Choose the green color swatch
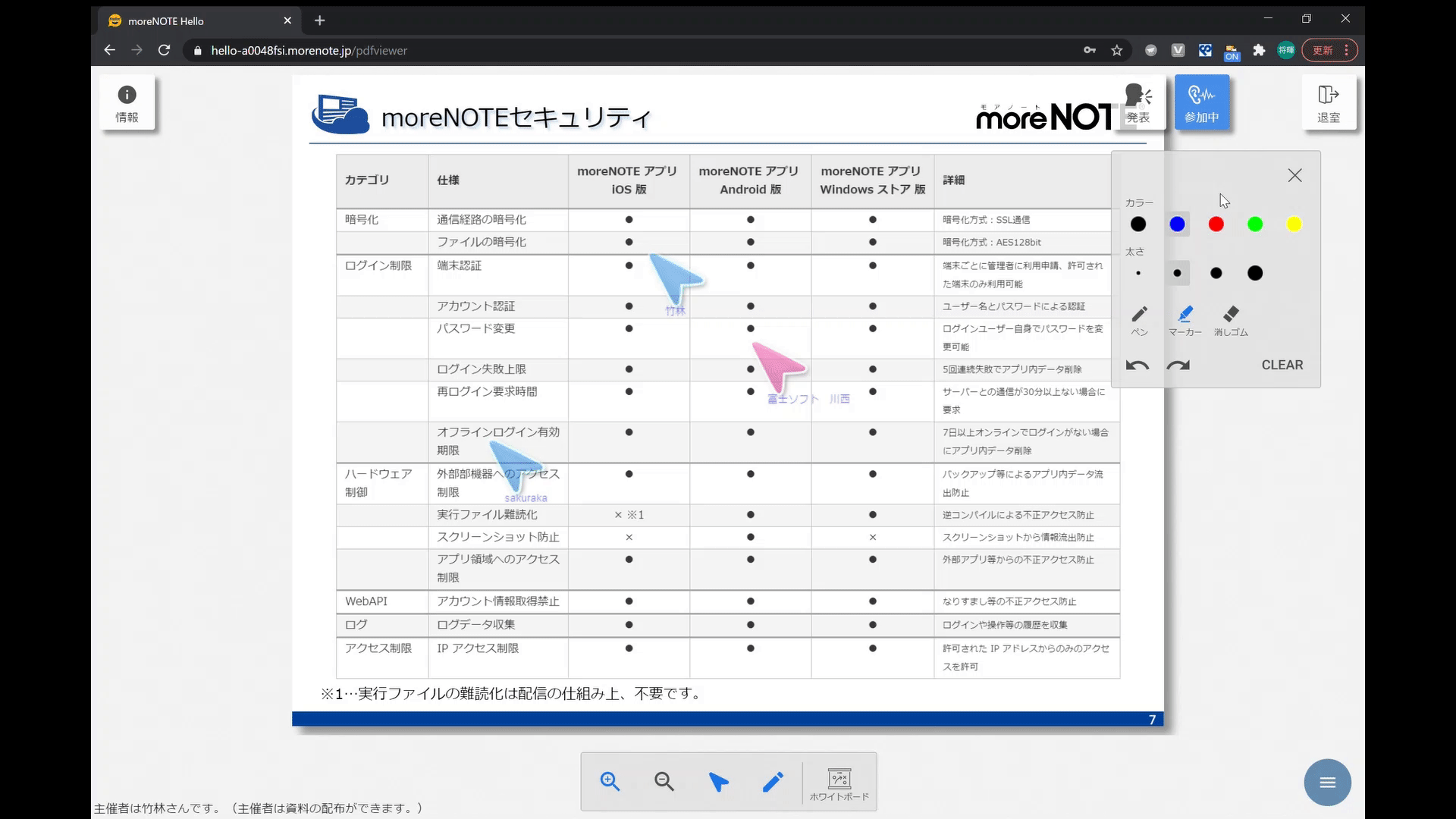 1255,224
